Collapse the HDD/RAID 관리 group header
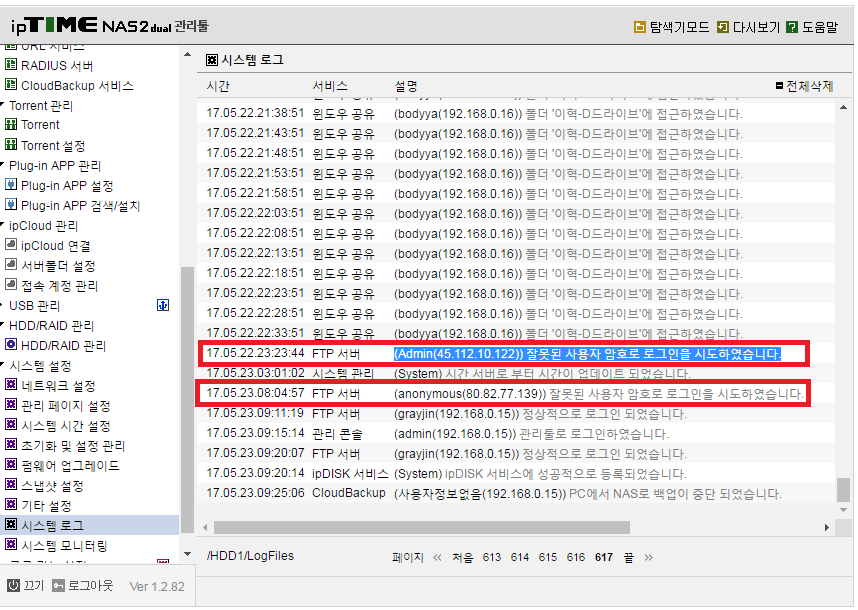This screenshot has width=858, height=610. (3, 324)
